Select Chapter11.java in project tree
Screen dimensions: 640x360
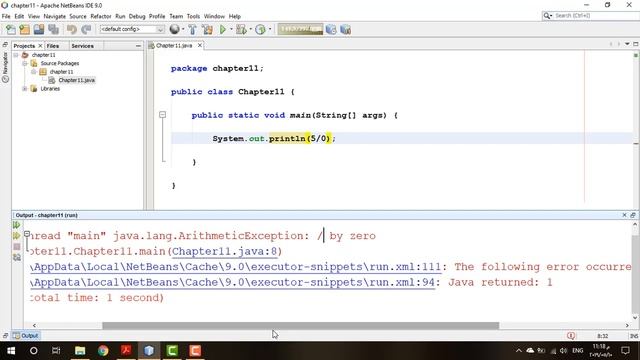point(76,80)
